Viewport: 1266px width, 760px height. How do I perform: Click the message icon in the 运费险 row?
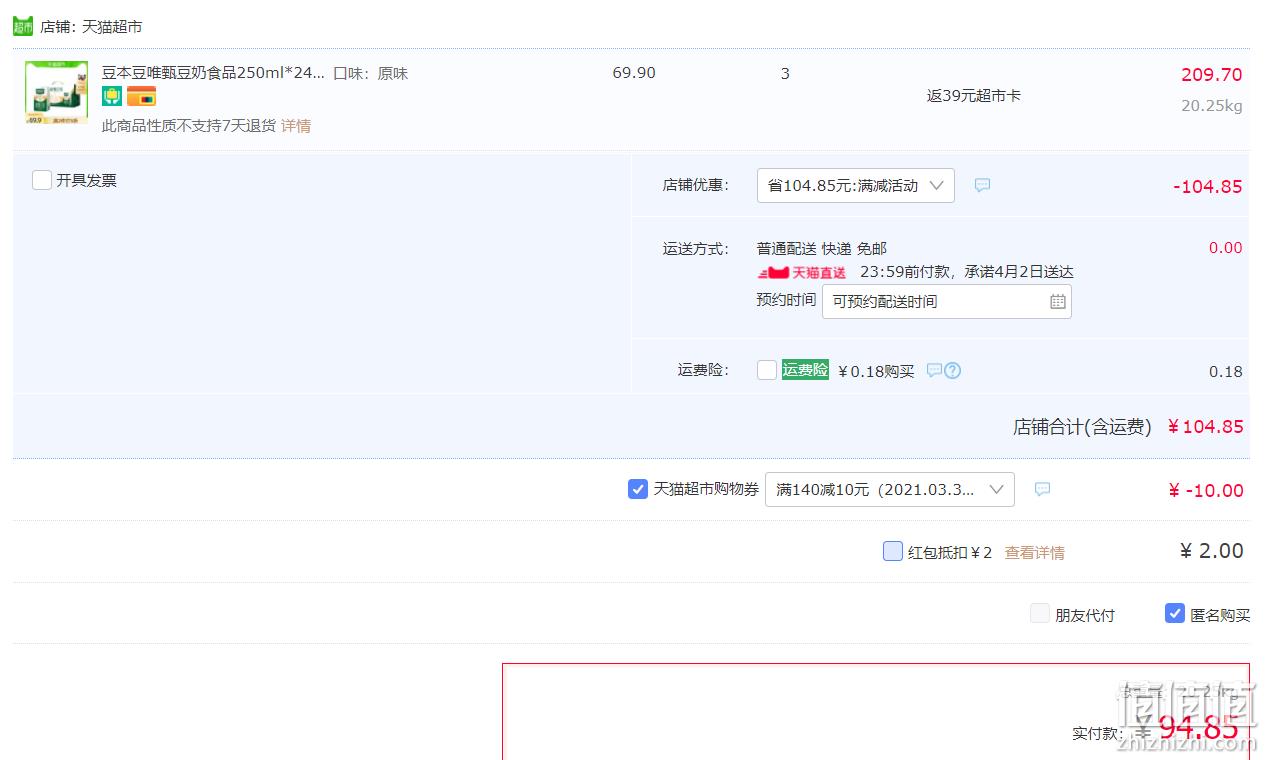[934, 370]
